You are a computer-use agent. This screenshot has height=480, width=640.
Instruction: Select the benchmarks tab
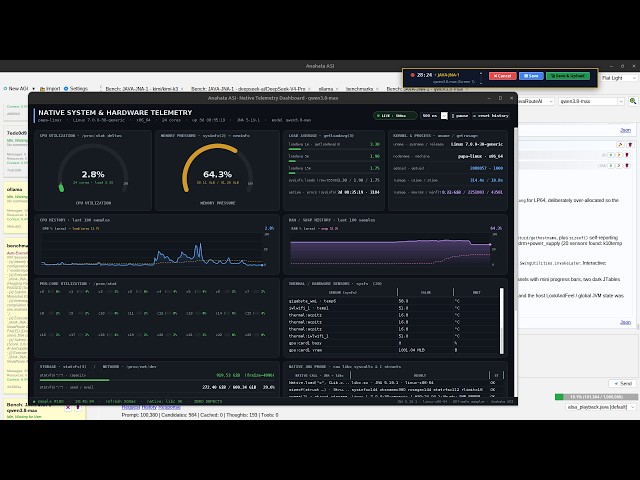(x=359, y=89)
